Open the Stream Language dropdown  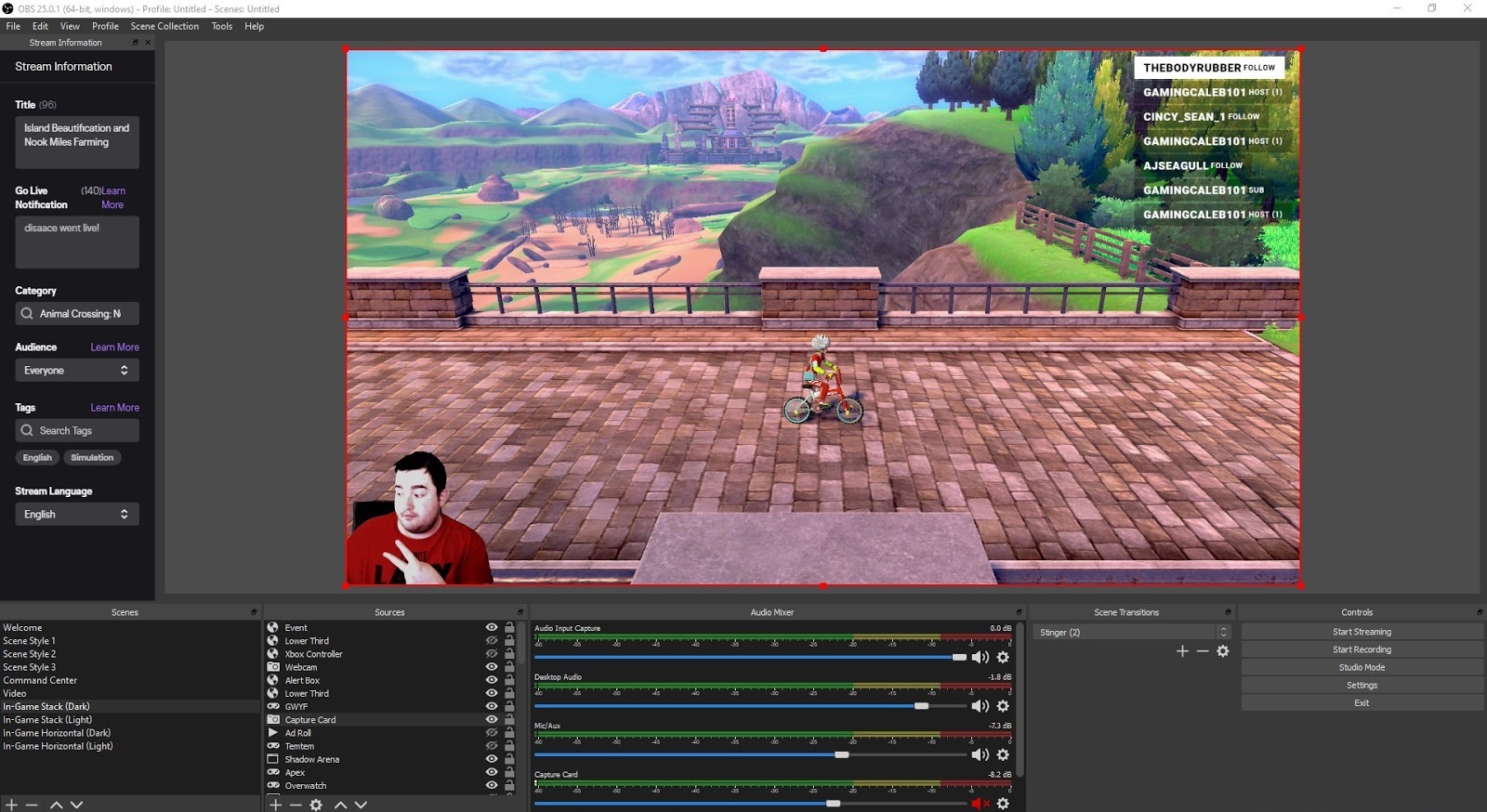tap(77, 514)
